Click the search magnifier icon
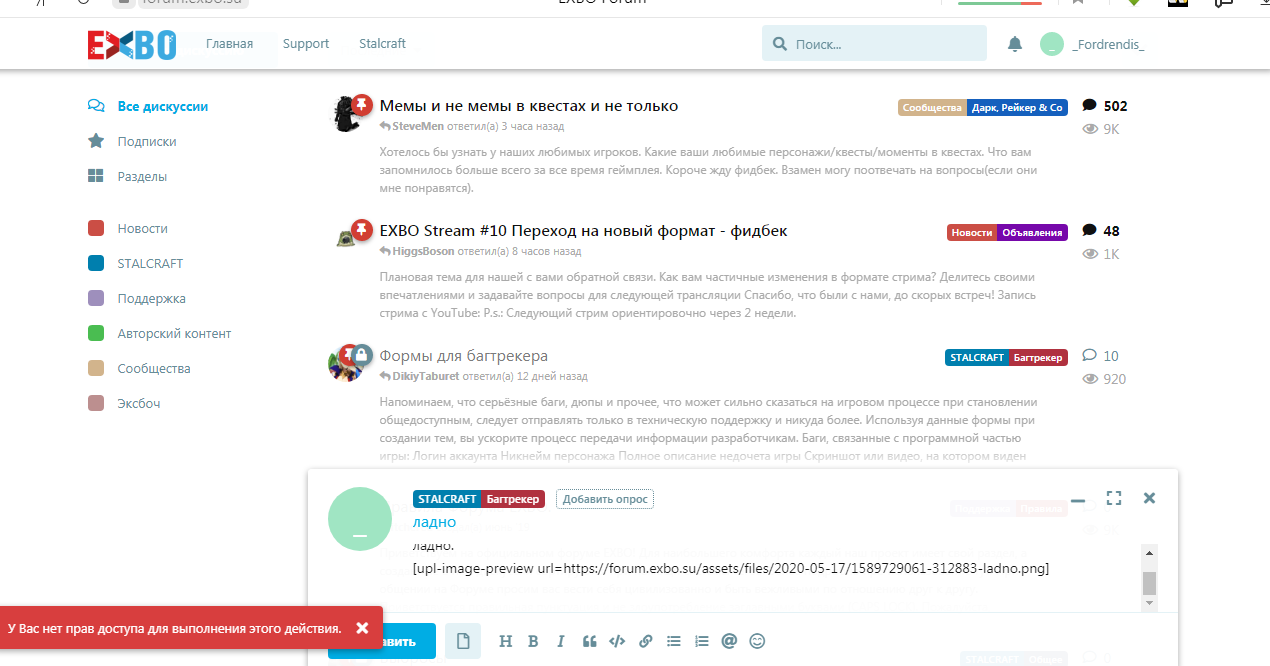 pos(780,44)
